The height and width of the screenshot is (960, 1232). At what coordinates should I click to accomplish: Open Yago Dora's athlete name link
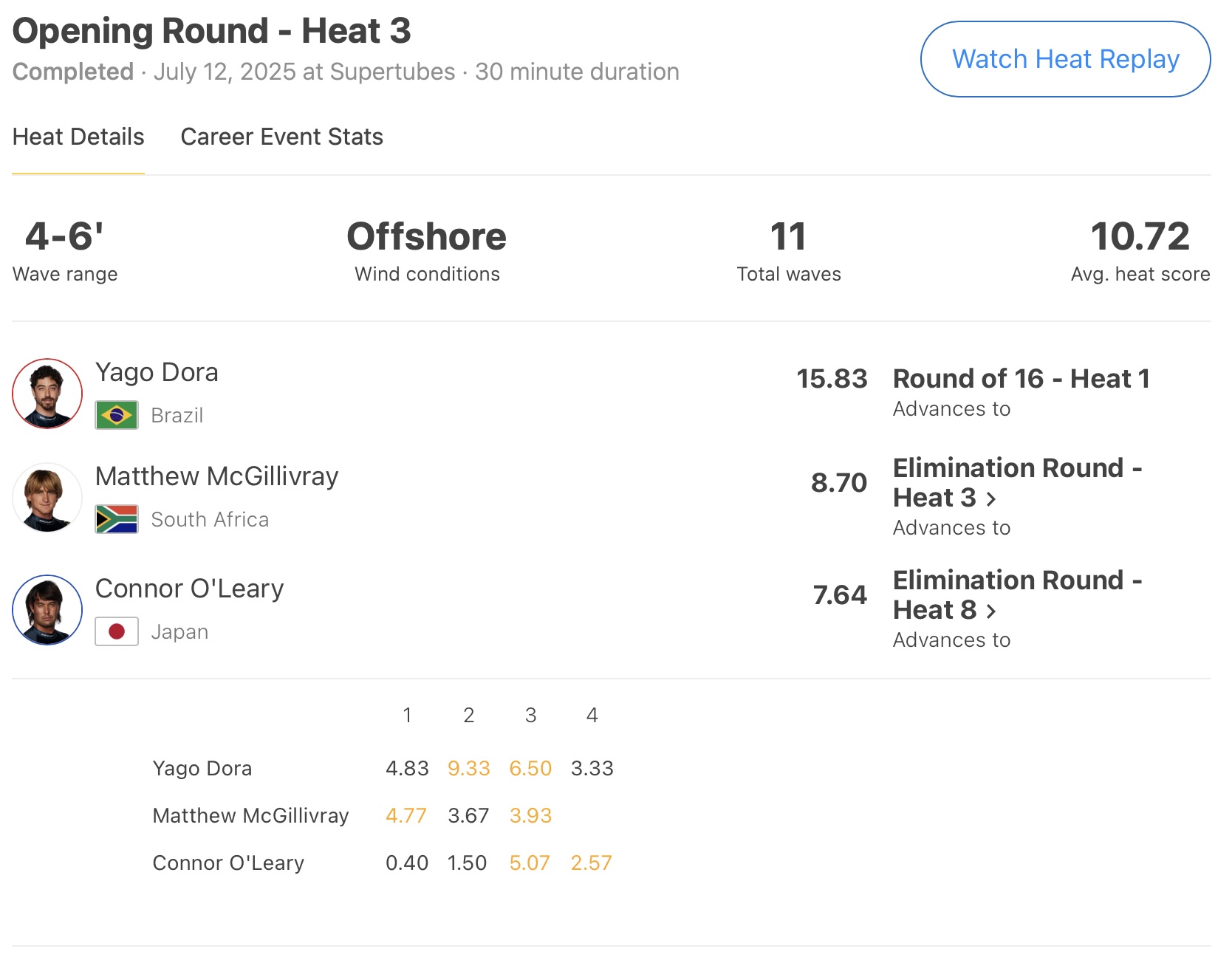157,372
